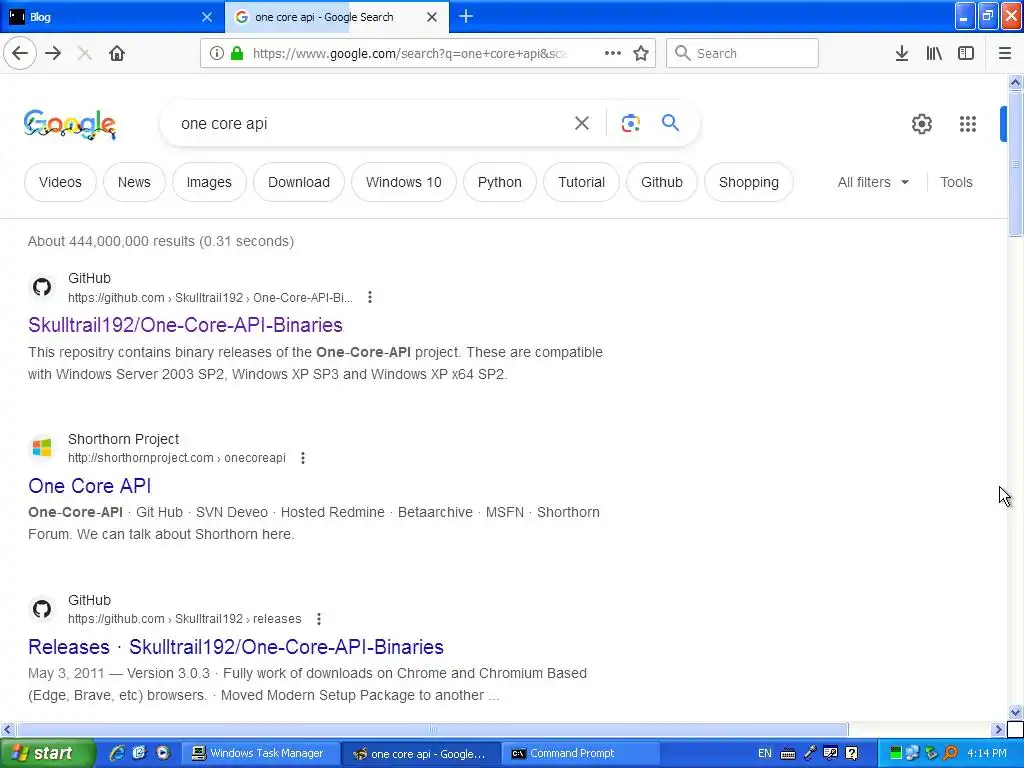The width and height of the screenshot is (1024, 768).
Task: Switch to the Blog browser tab
Action: [104, 17]
